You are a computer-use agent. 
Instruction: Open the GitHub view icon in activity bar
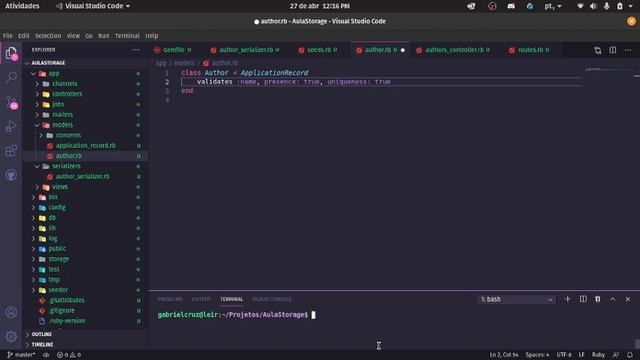[11, 175]
